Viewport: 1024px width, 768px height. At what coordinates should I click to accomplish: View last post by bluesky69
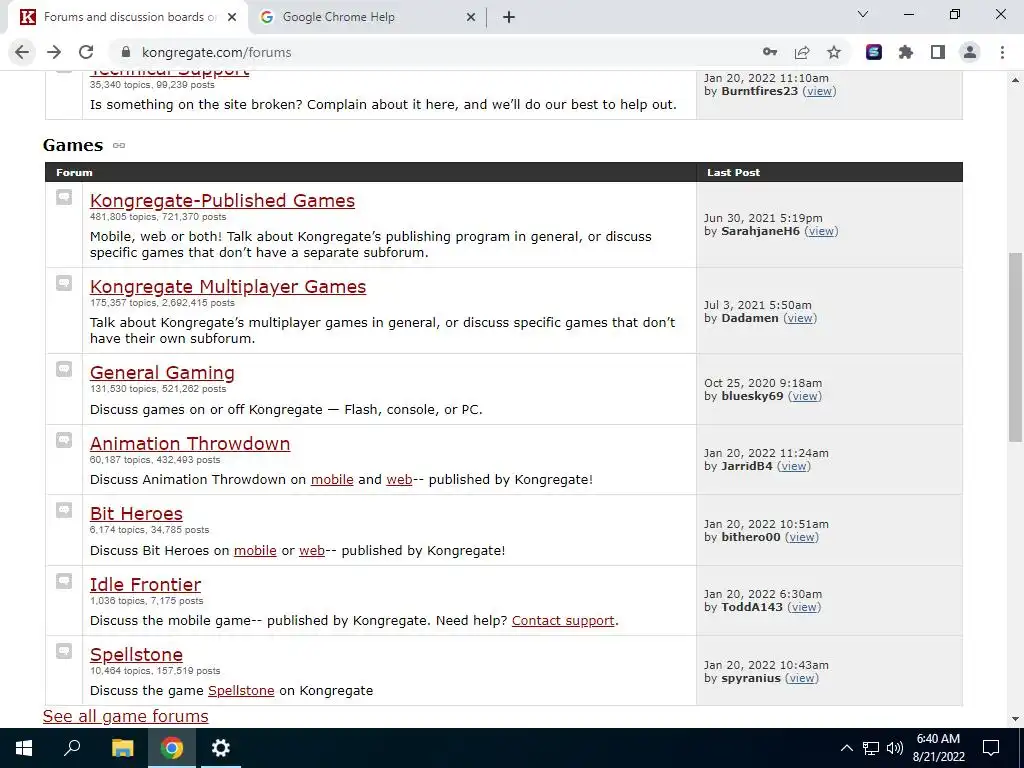pyautogui.click(x=805, y=396)
